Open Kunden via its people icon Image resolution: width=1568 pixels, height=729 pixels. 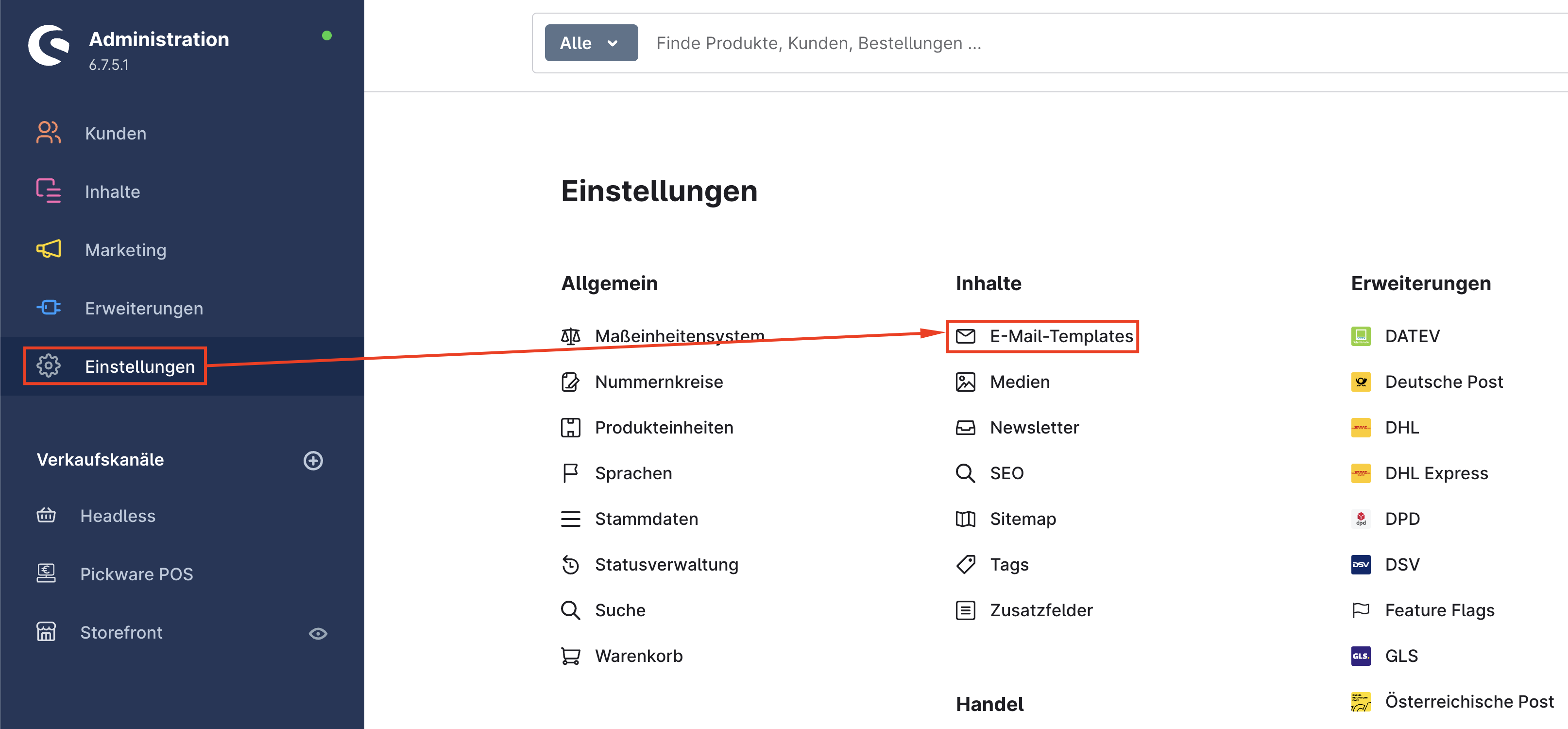click(x=48, y=133)
